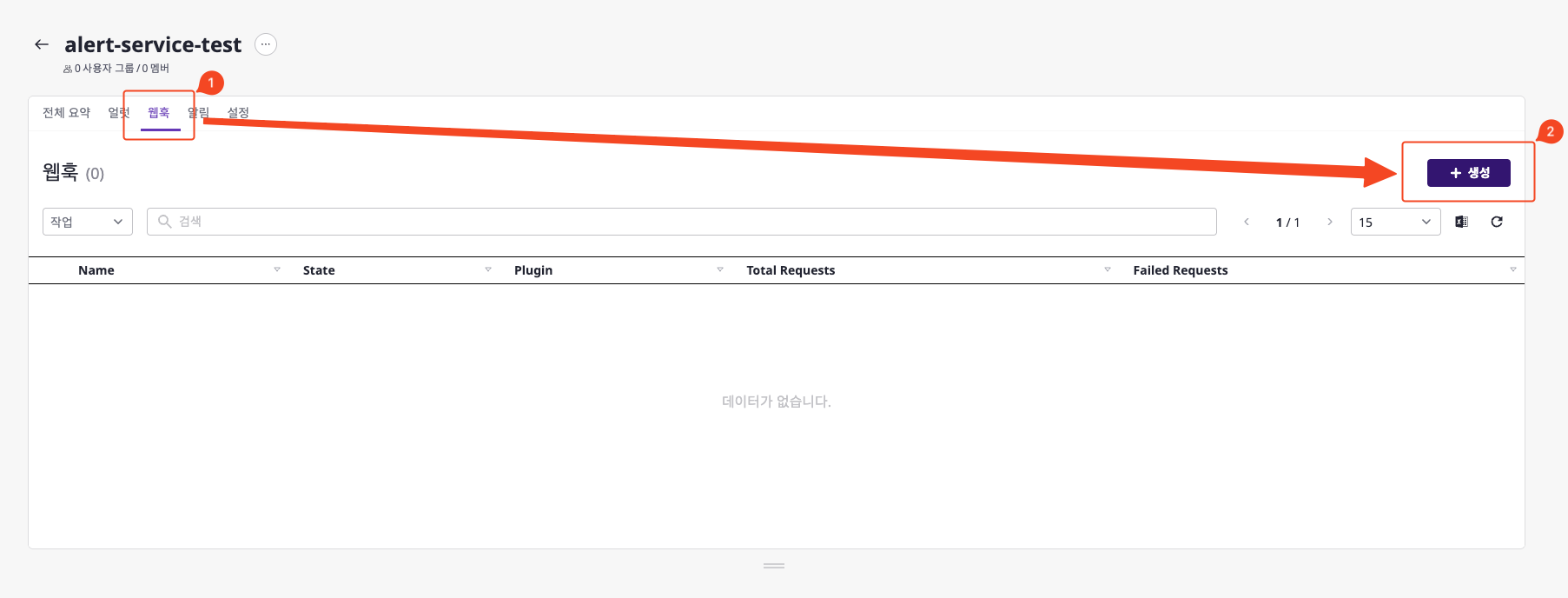1568x598 pixels.
Task: Refresh the webhook table
Action: [x=1497, y=222]
